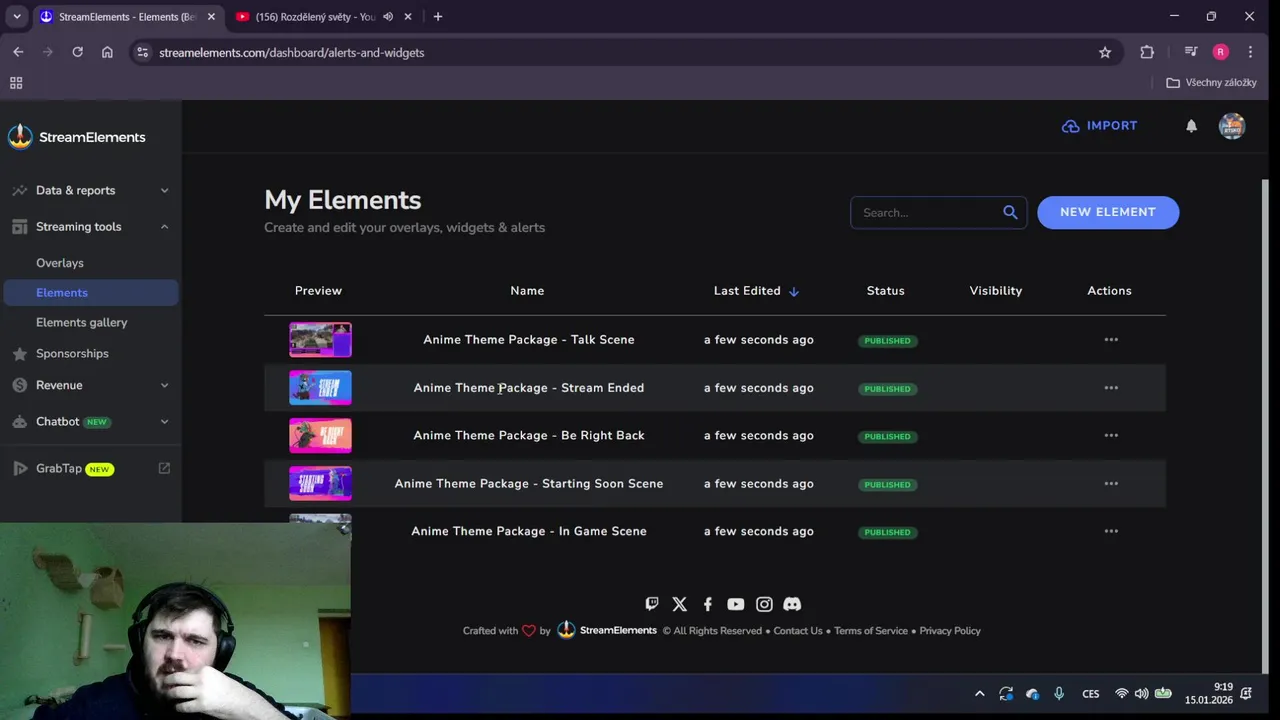The width and height of the screenshot is (1280, 720).
Task: Open Terms of Service link
Action: 871,631
